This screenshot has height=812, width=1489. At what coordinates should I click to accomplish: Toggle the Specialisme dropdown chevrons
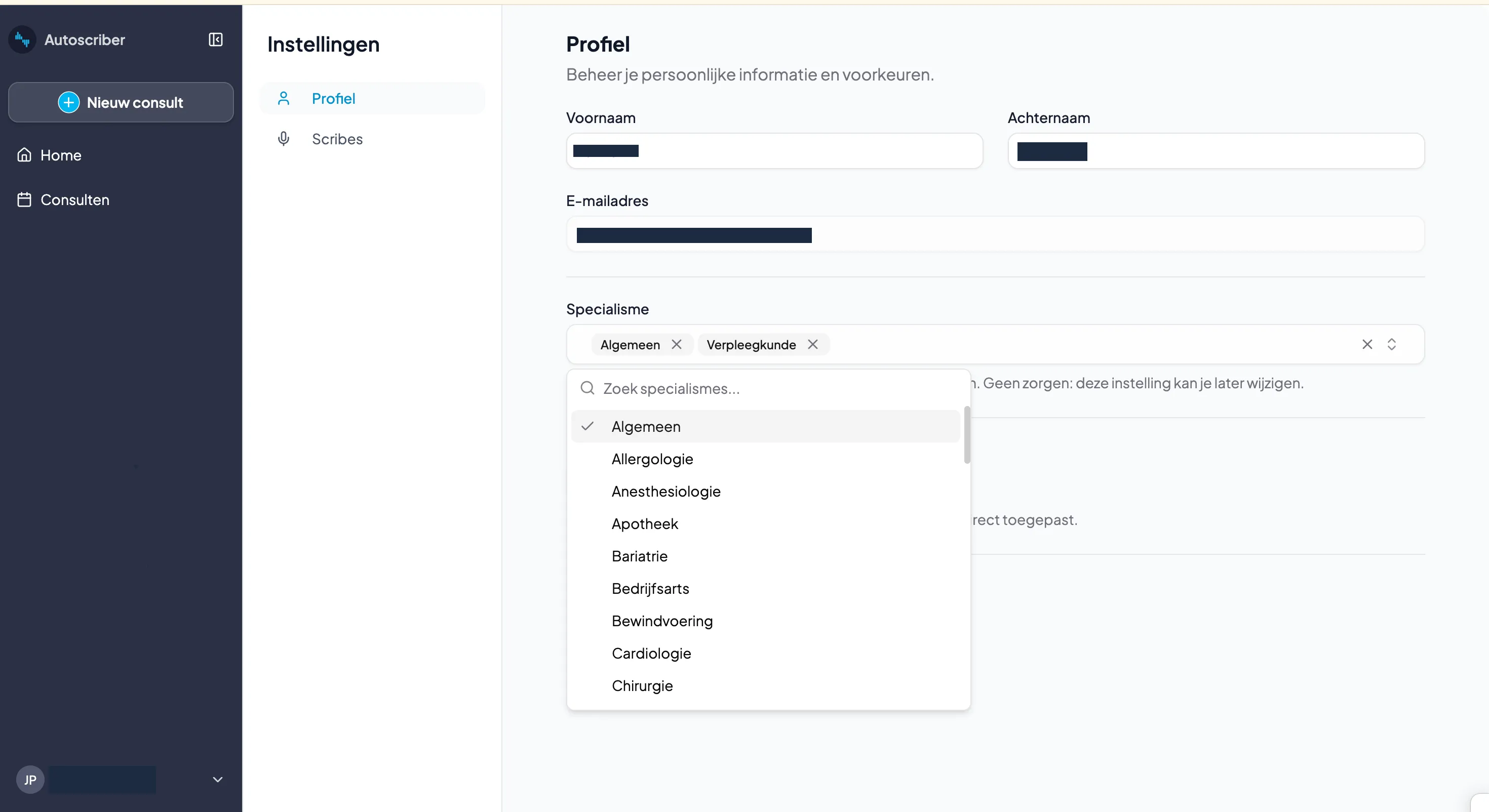1391,344
